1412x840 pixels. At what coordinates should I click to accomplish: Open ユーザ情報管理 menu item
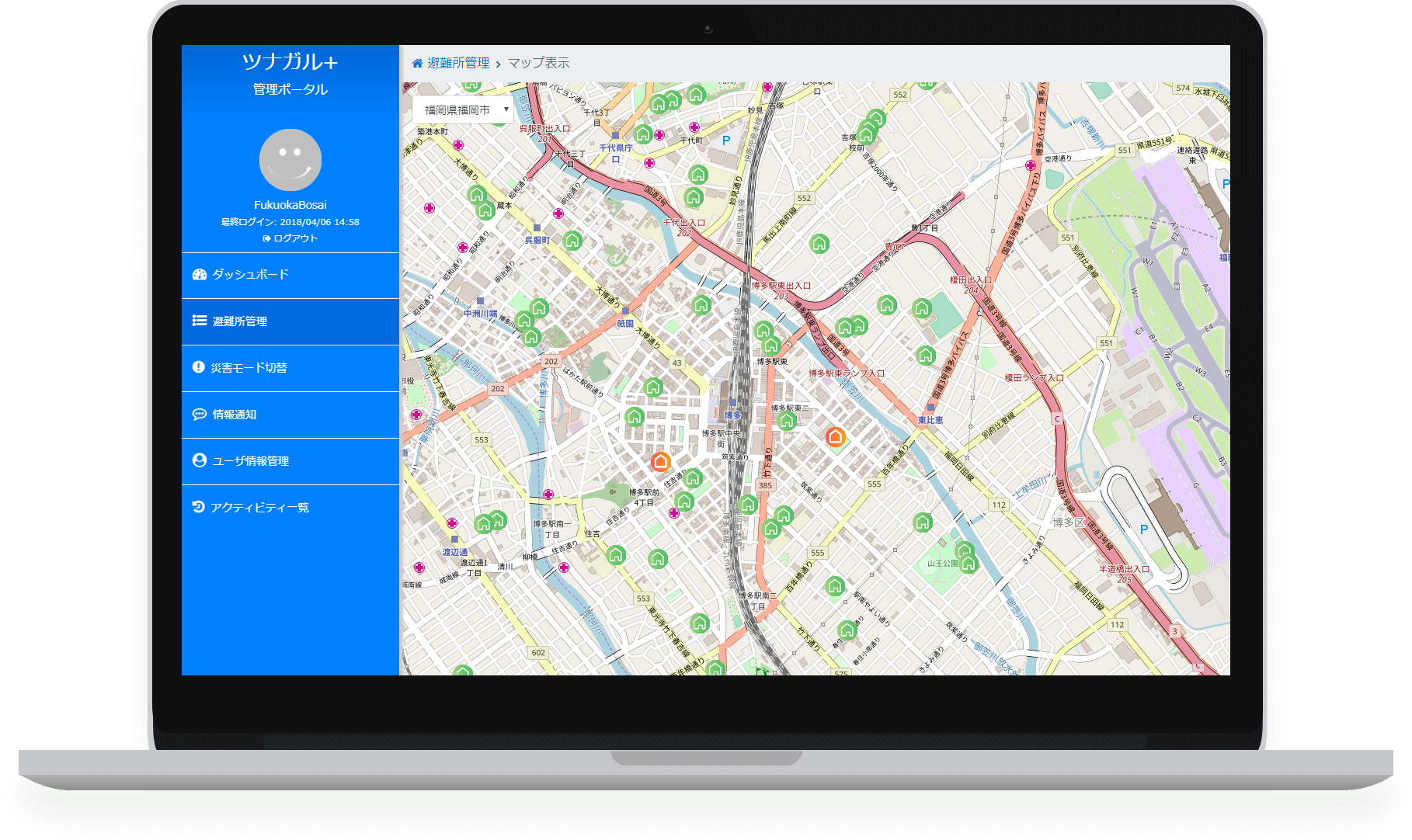click(290, 461)
